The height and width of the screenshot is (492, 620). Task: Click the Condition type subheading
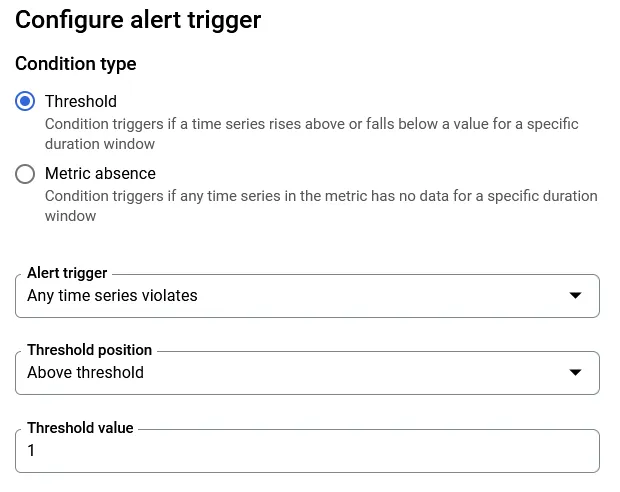click(76, 64)
